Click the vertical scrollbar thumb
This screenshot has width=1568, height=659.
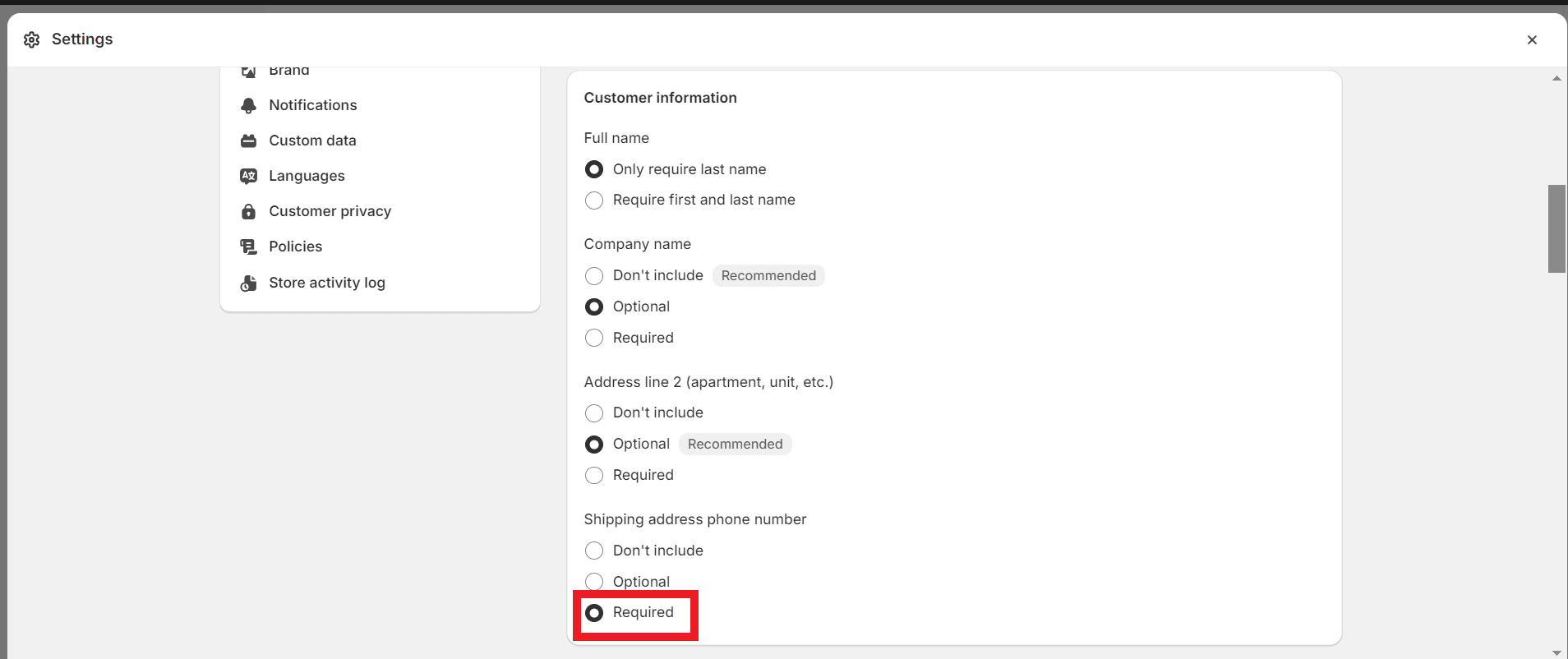pyautogui.click(x=1556, y=228)
